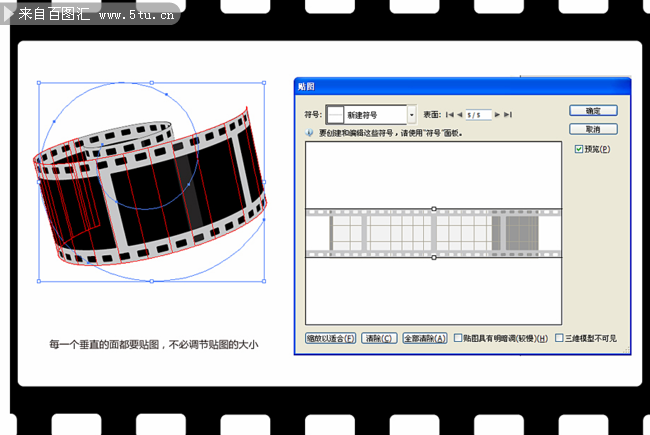
Task: Click the info tip icon
Action: coord(310,132)
